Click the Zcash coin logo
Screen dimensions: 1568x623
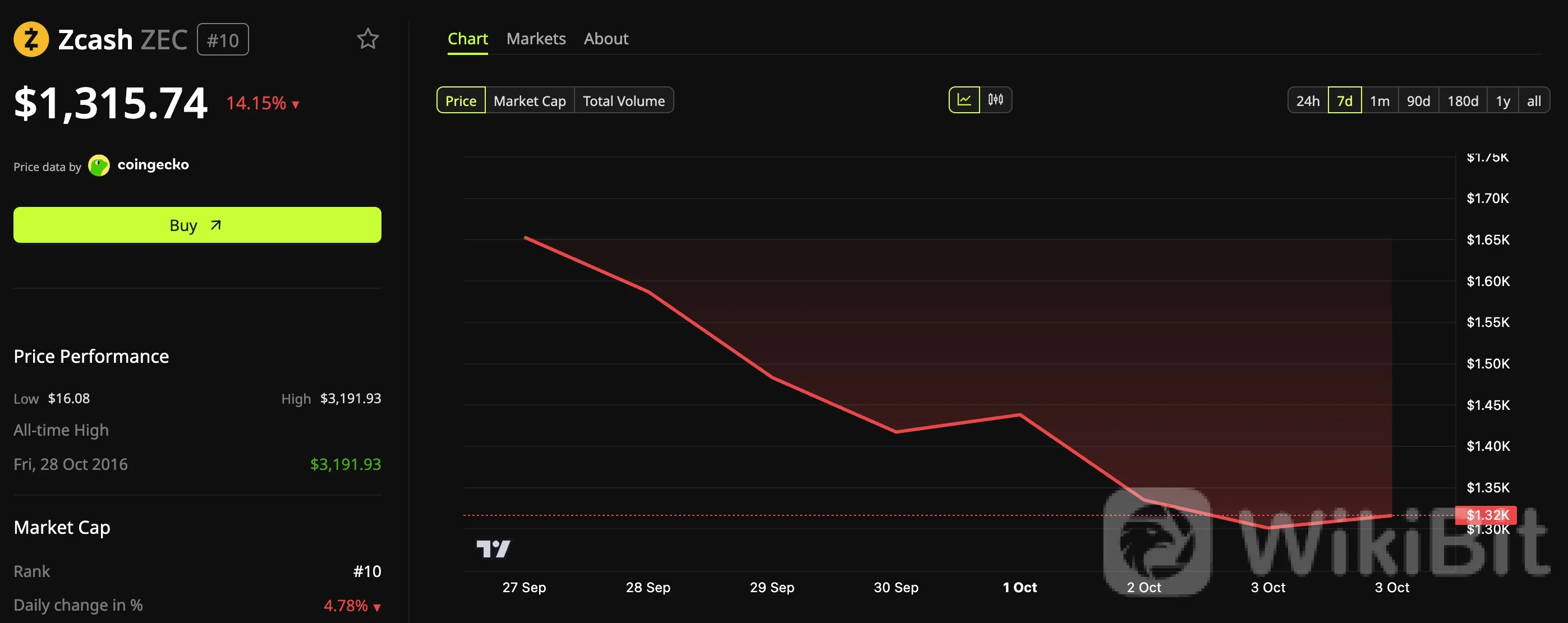pos(31,40)
